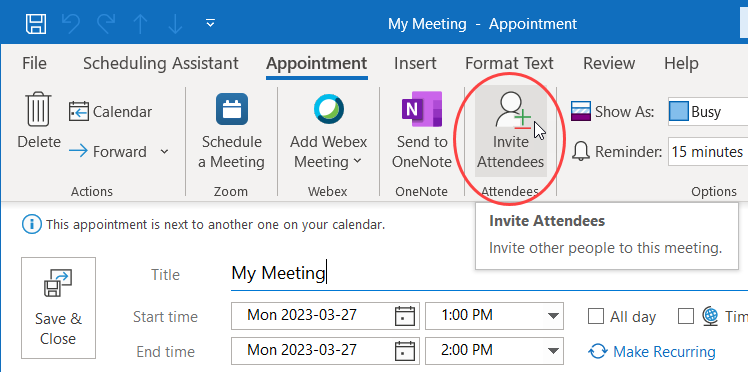Click the Make Recurring circular arrows icon
Image resolution: width=748 pixels, height=372 pixels.
[598, 351]
